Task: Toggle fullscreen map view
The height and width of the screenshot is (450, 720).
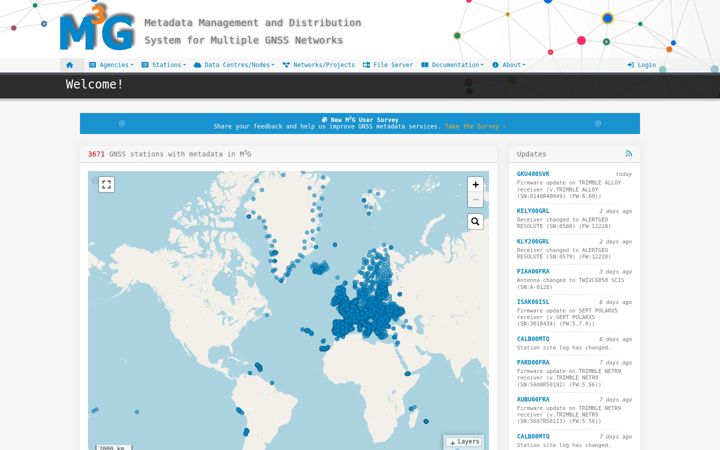Action: coord(107,185)
